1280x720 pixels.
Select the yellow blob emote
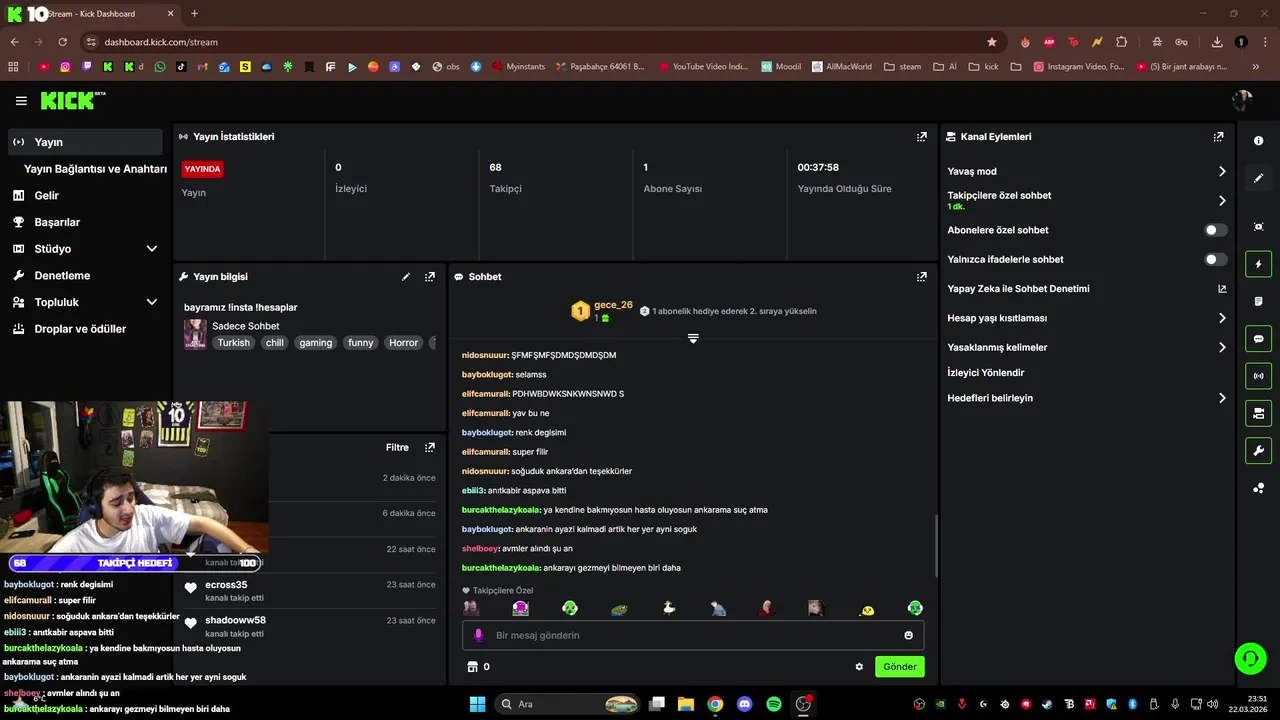(866, 609)
